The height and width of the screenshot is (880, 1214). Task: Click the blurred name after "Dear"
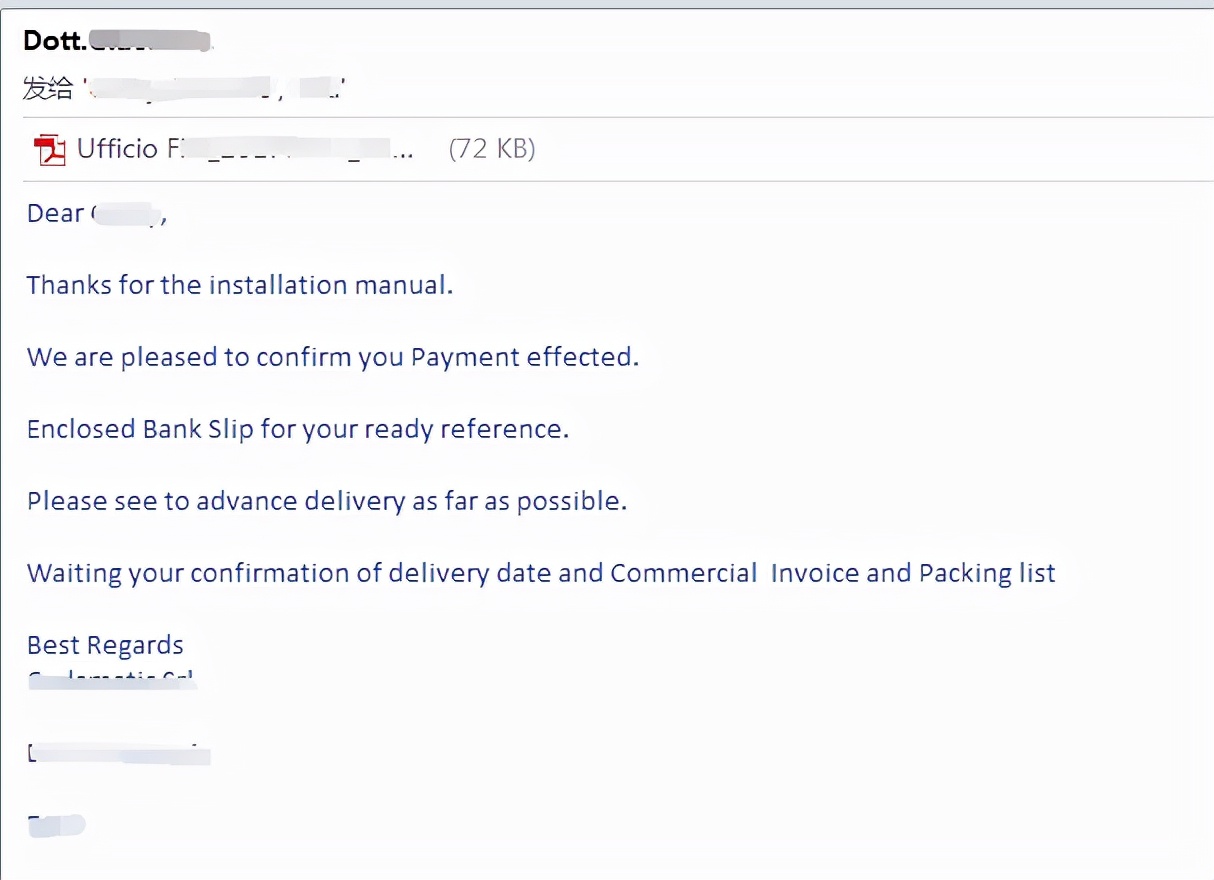tap(127, 214)
